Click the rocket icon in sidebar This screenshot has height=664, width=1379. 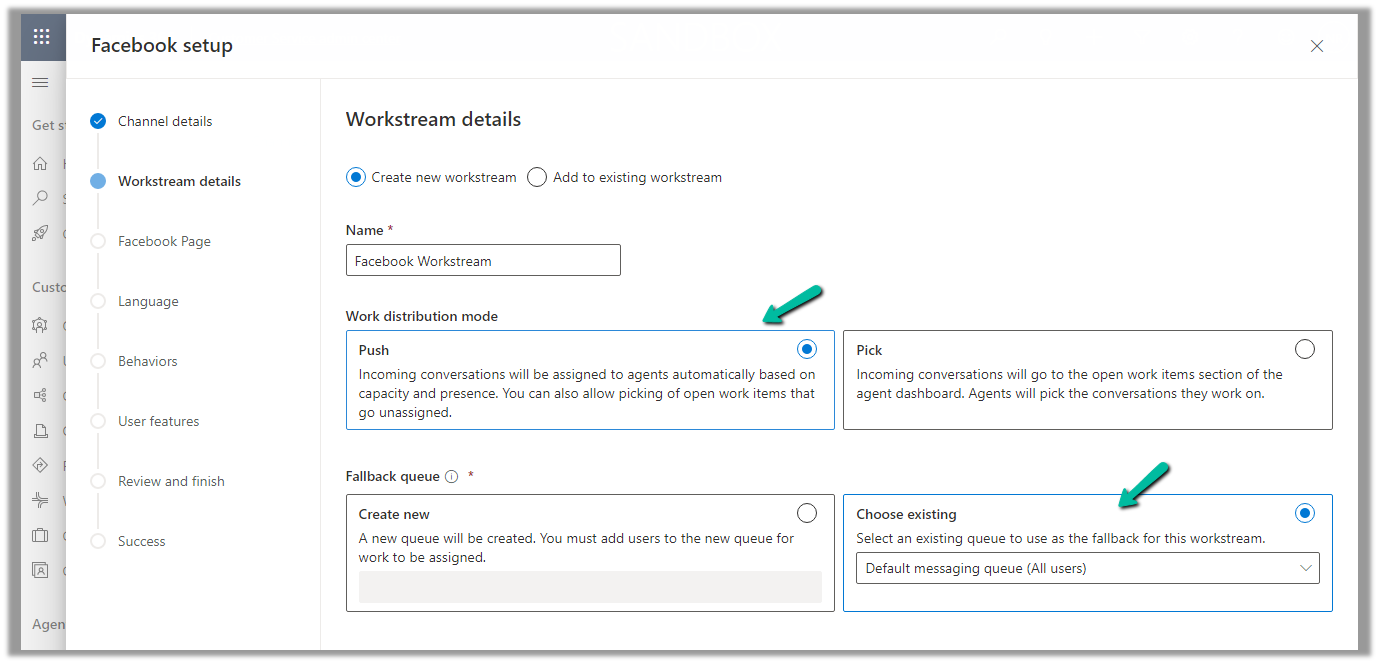pos(40,233)
